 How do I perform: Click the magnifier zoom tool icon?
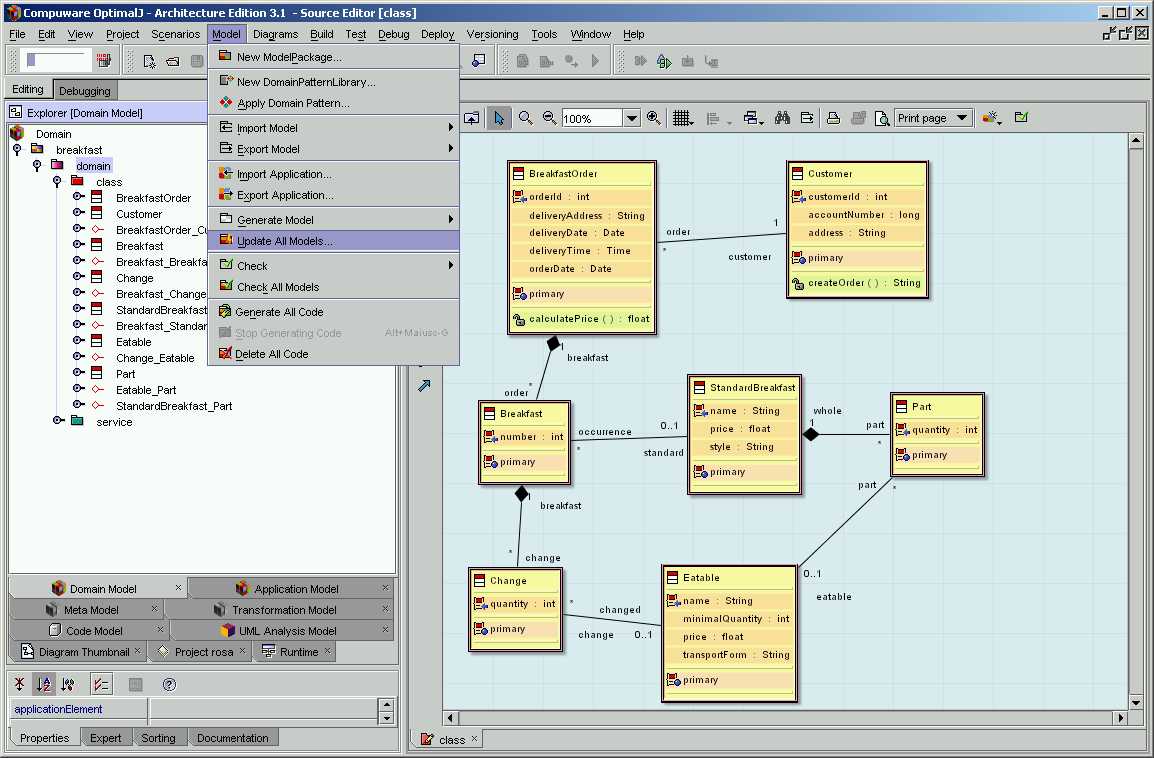tap(525, 118)
